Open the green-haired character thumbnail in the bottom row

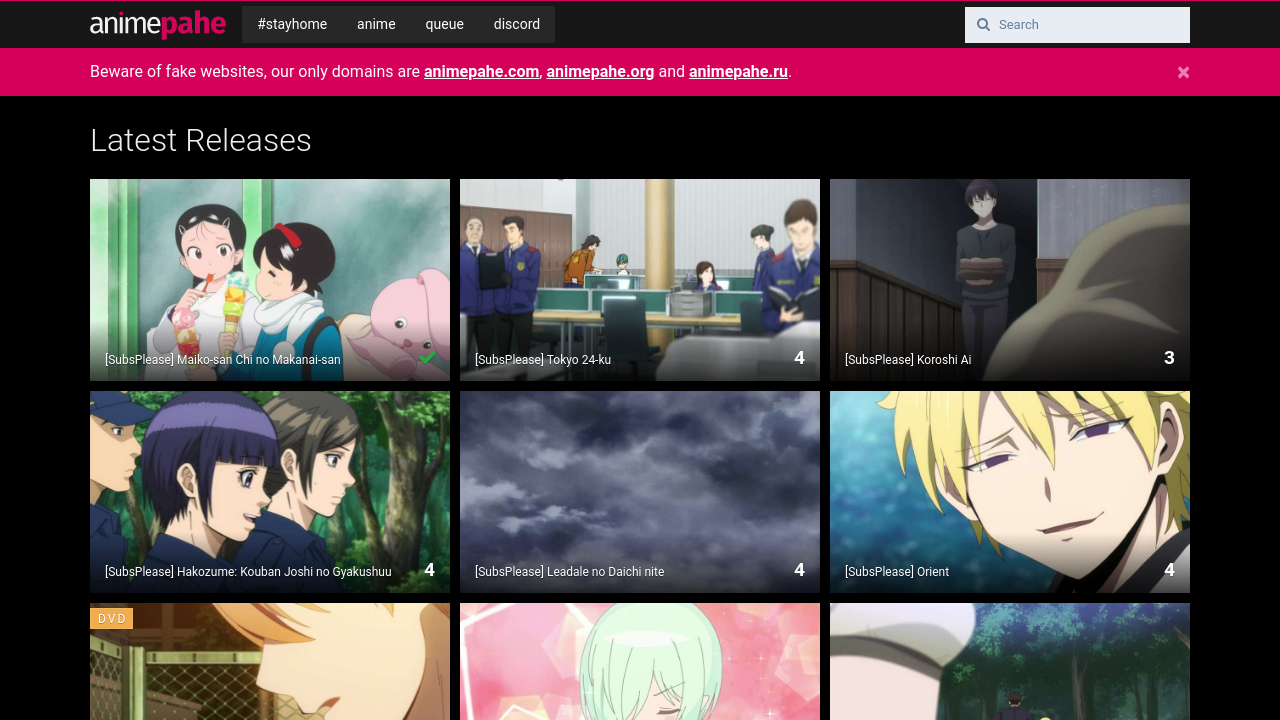pos(640,661)
